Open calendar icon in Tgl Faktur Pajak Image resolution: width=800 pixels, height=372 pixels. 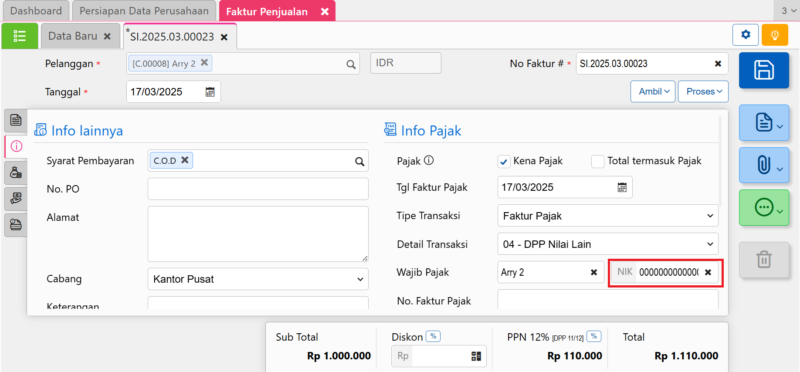(622, 187)
